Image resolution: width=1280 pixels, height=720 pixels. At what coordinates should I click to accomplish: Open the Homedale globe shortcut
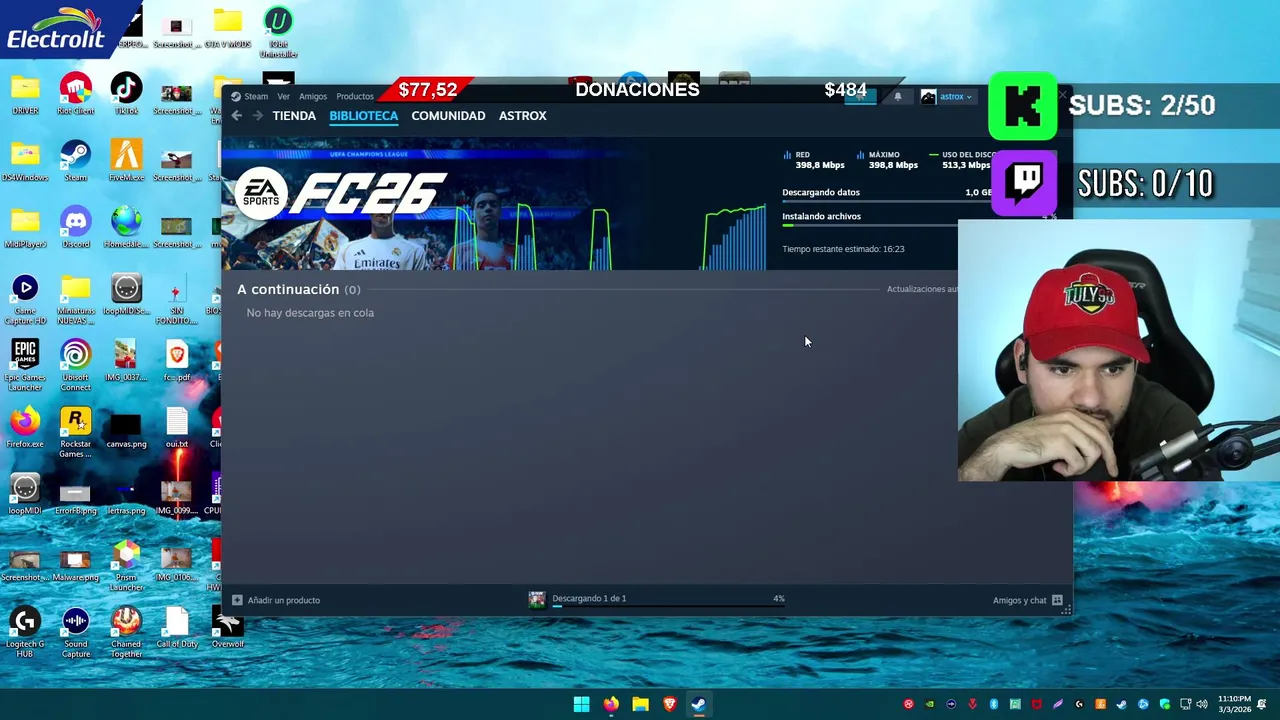point(126,227)
